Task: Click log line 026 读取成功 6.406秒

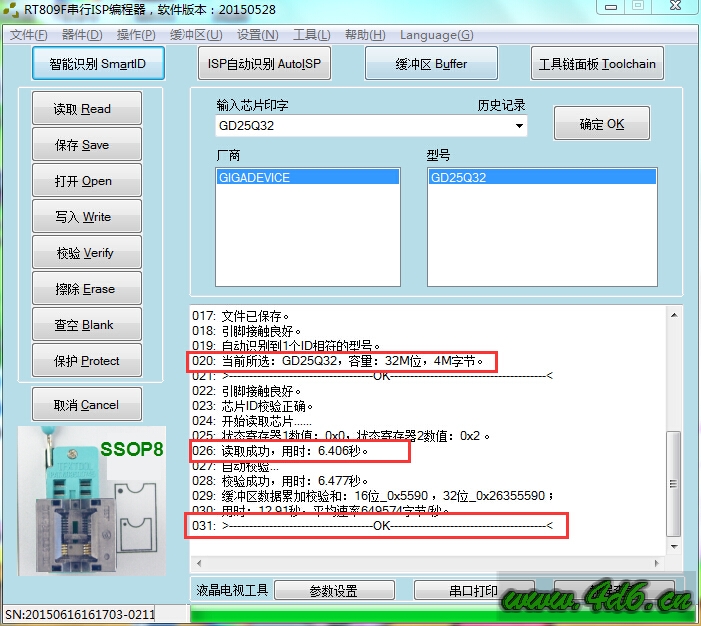Action: 280,451
